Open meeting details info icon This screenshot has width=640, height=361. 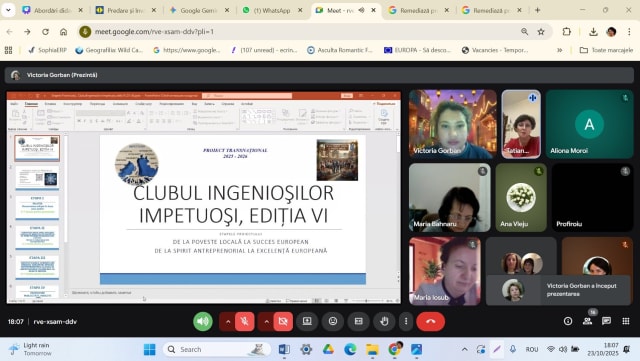point(568,321)
